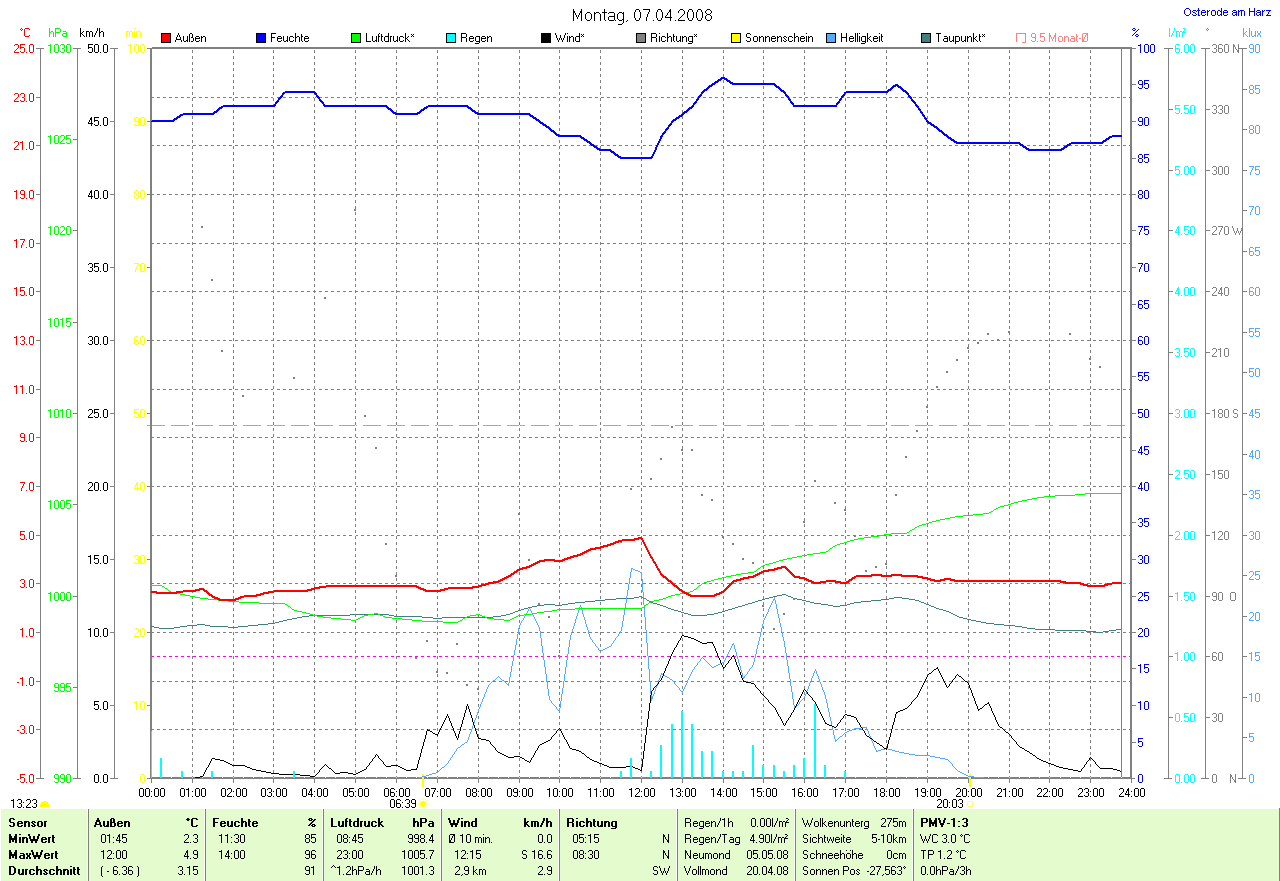
Task: Click the Montag, 07.04.2008 chart title
Action: coord(640,15)
